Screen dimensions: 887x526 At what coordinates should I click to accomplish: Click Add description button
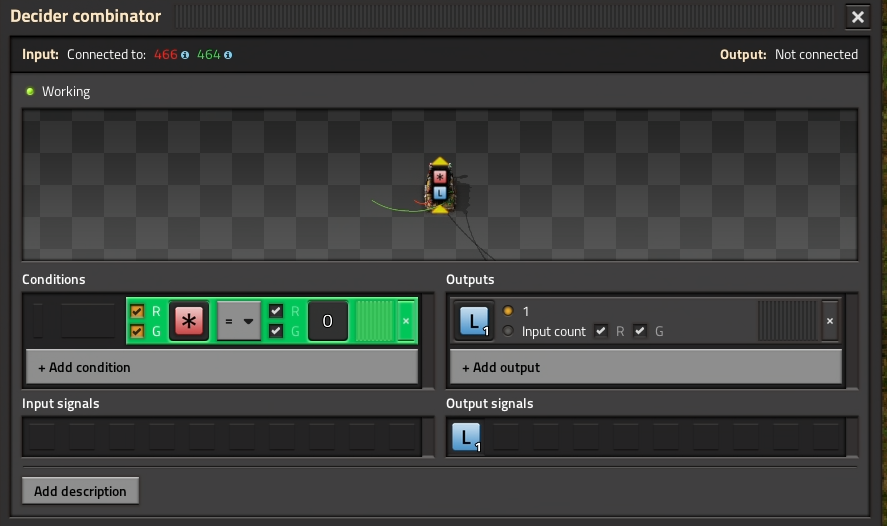coord(80,491)
